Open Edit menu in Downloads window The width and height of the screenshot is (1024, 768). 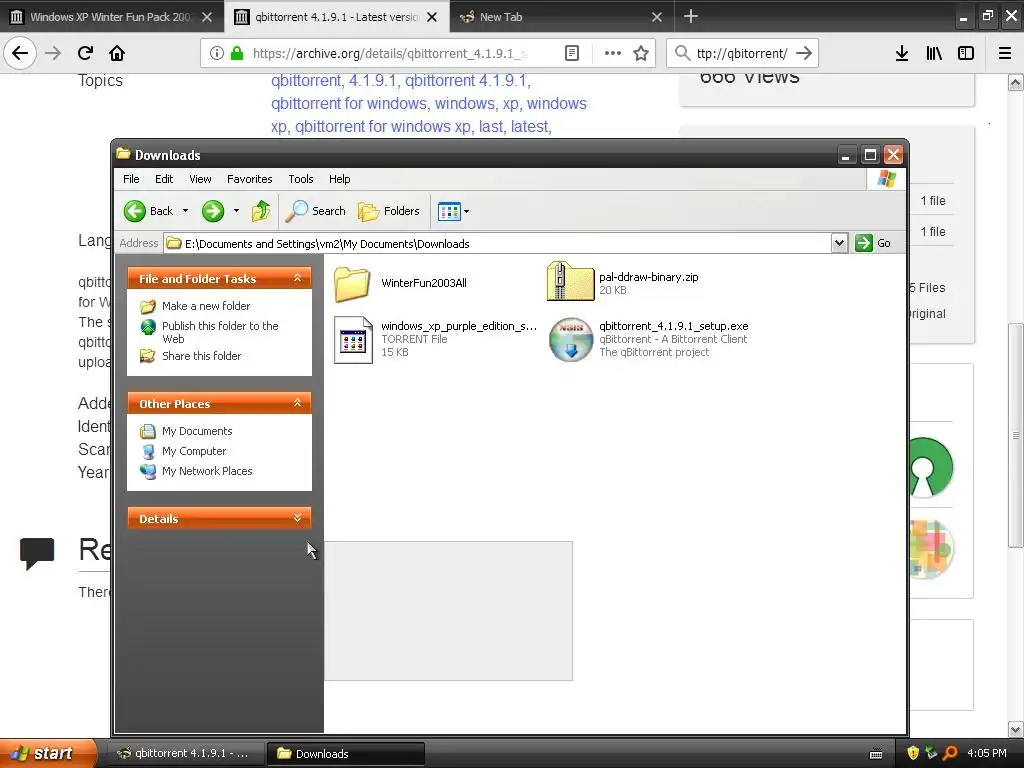click(164, 179)
